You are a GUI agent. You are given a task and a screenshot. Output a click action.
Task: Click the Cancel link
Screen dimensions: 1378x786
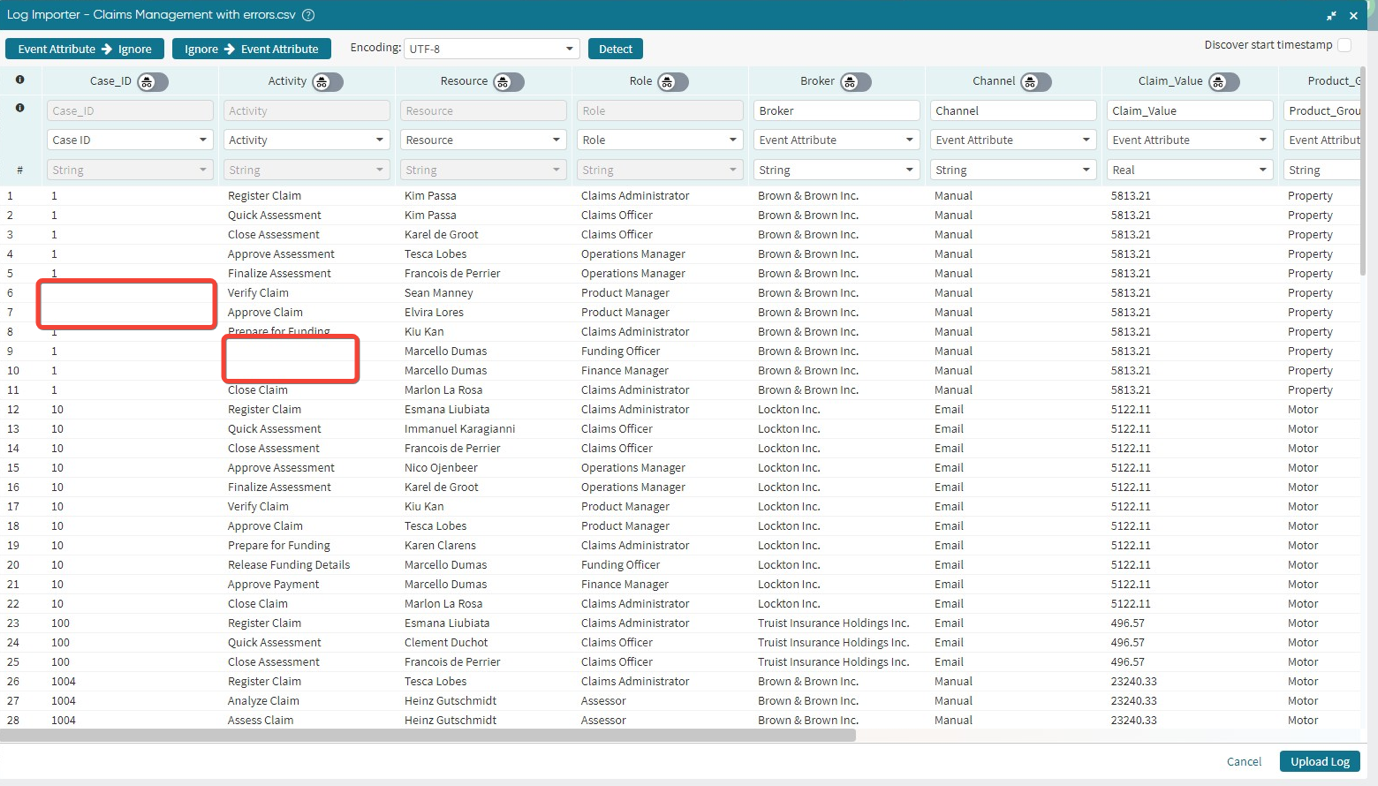pyautogui.click(x=1244, y=762)
